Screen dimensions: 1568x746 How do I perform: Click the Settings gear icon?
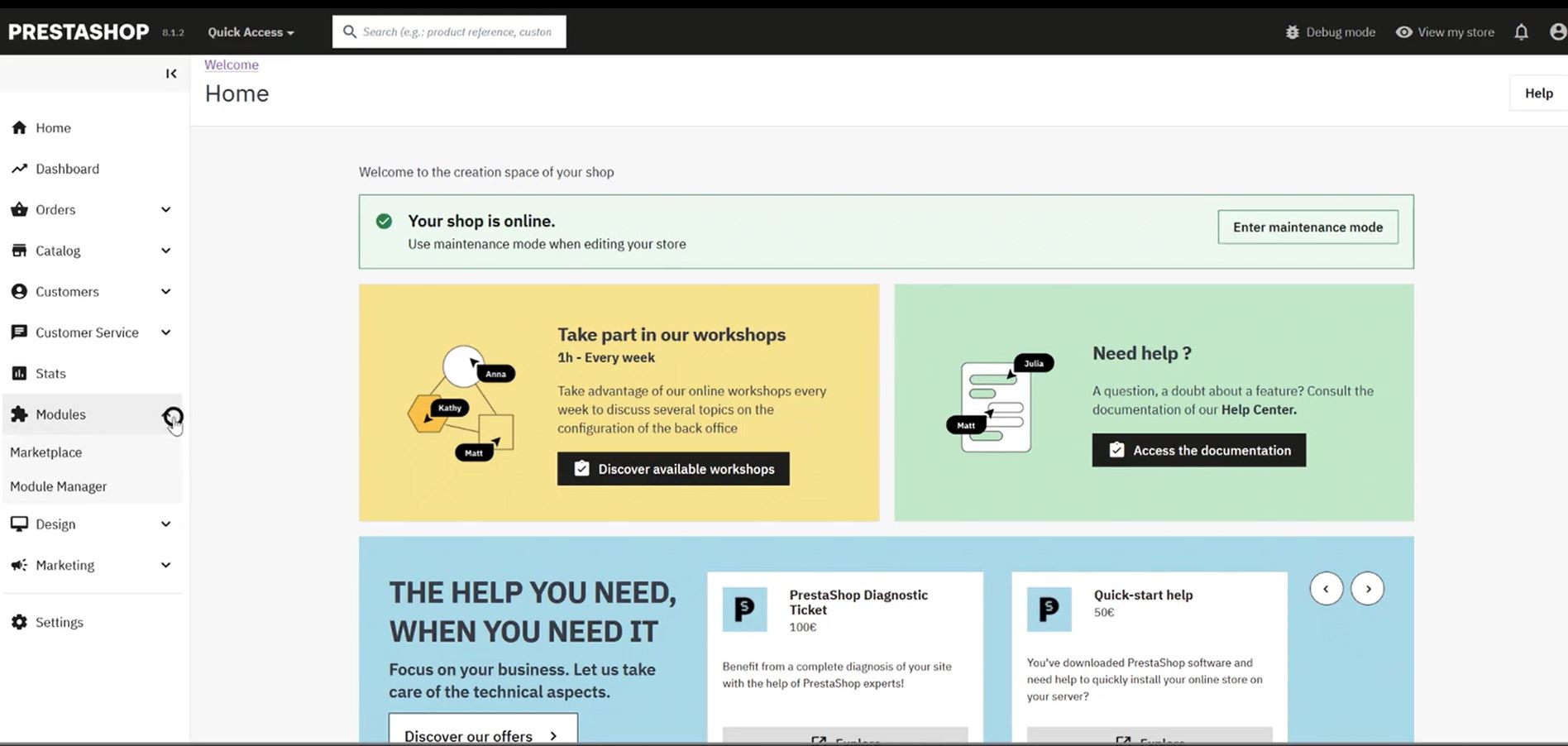point(19,622)
